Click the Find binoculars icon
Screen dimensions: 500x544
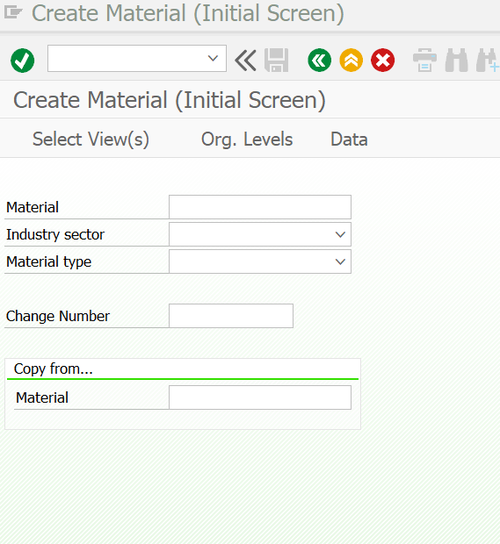(457, 60)
